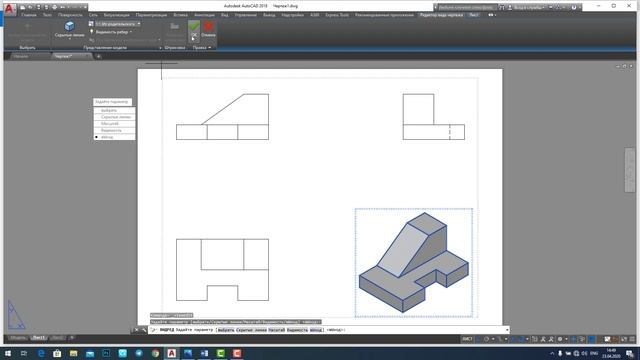
Task: Open Chrome from taskbar
Action: click(x=155, y=353)
